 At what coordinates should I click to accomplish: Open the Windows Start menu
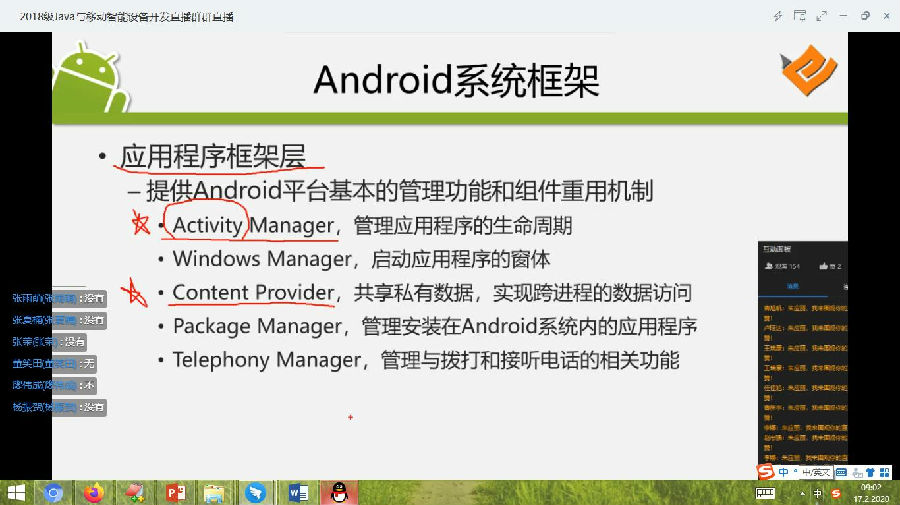point(16,493)
